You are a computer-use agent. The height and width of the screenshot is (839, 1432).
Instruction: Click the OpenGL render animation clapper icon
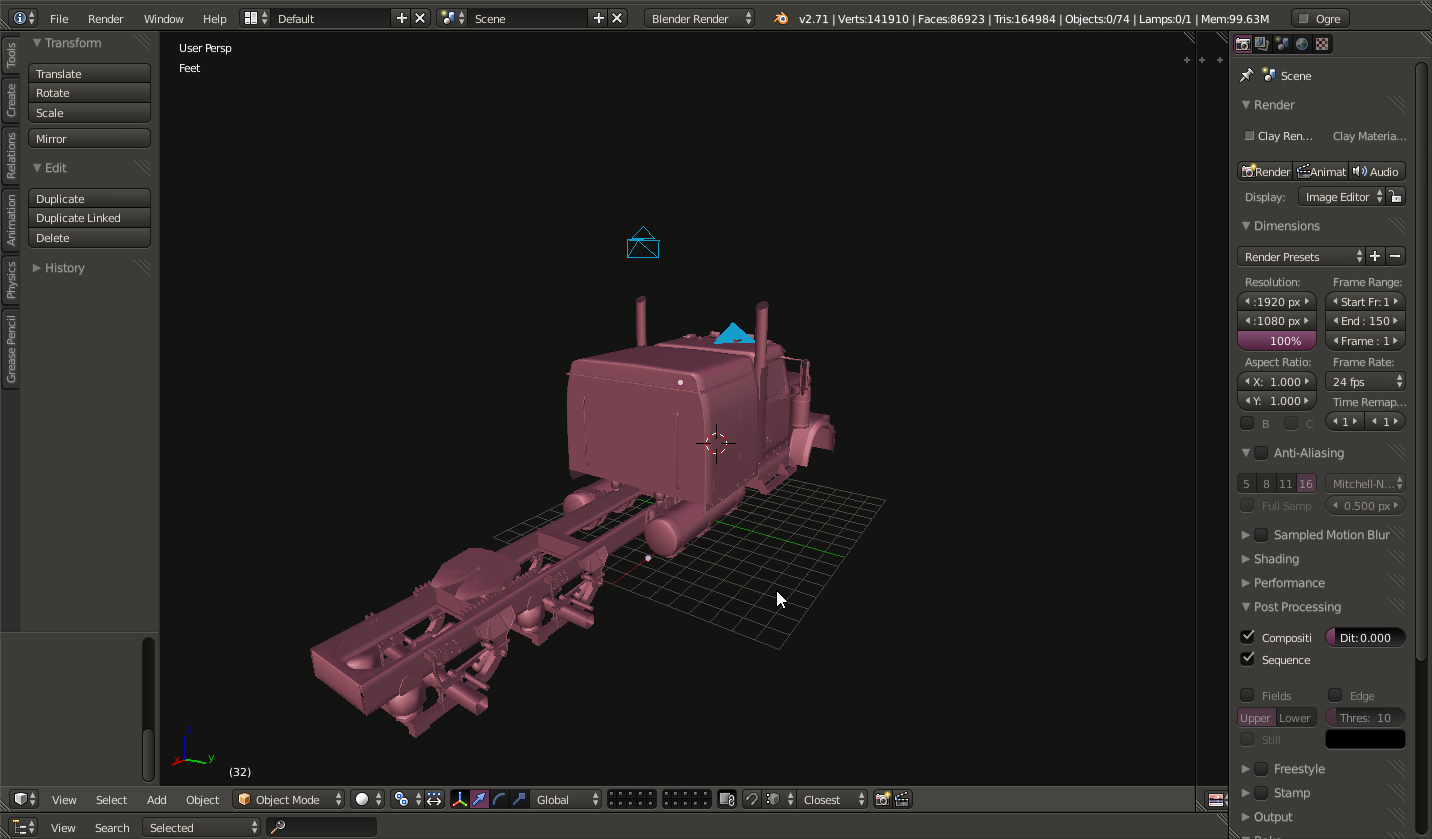902,799
